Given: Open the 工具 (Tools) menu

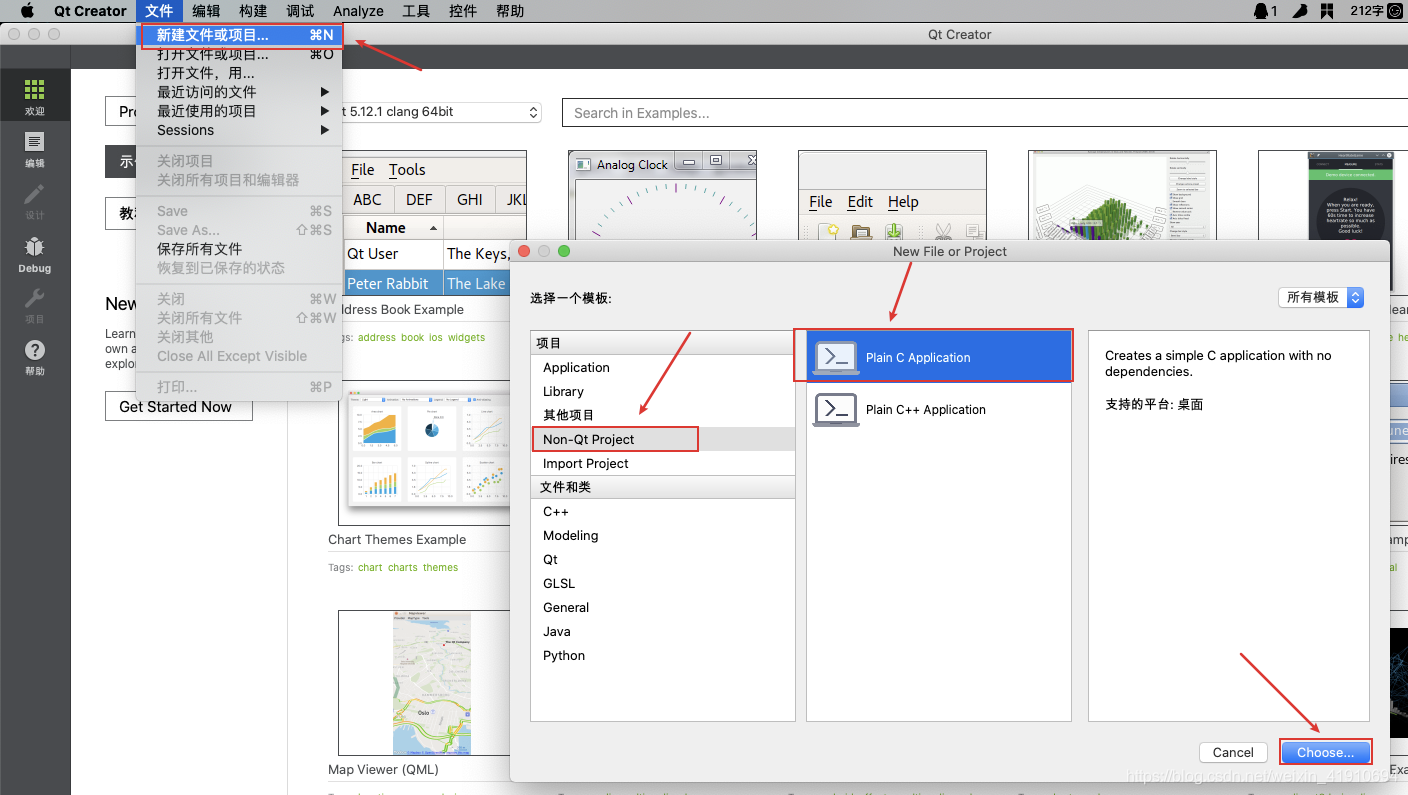Looking at the screenshot, I should tap(416, 11).
